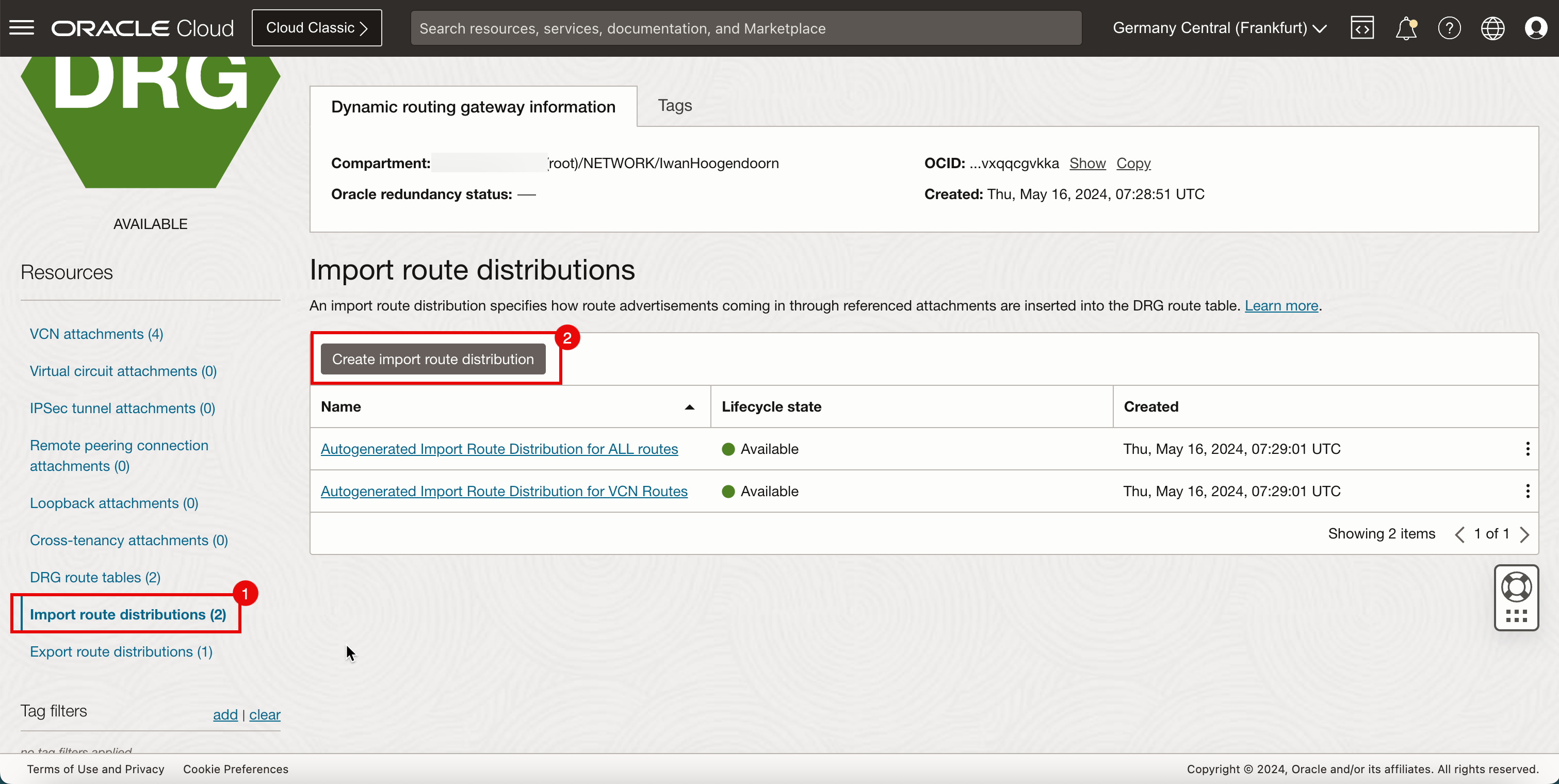Click the support lifebuoy icon bottom right
Image resolution: width=1559 pixels, height=784 pixels.
pos(1516,587)
